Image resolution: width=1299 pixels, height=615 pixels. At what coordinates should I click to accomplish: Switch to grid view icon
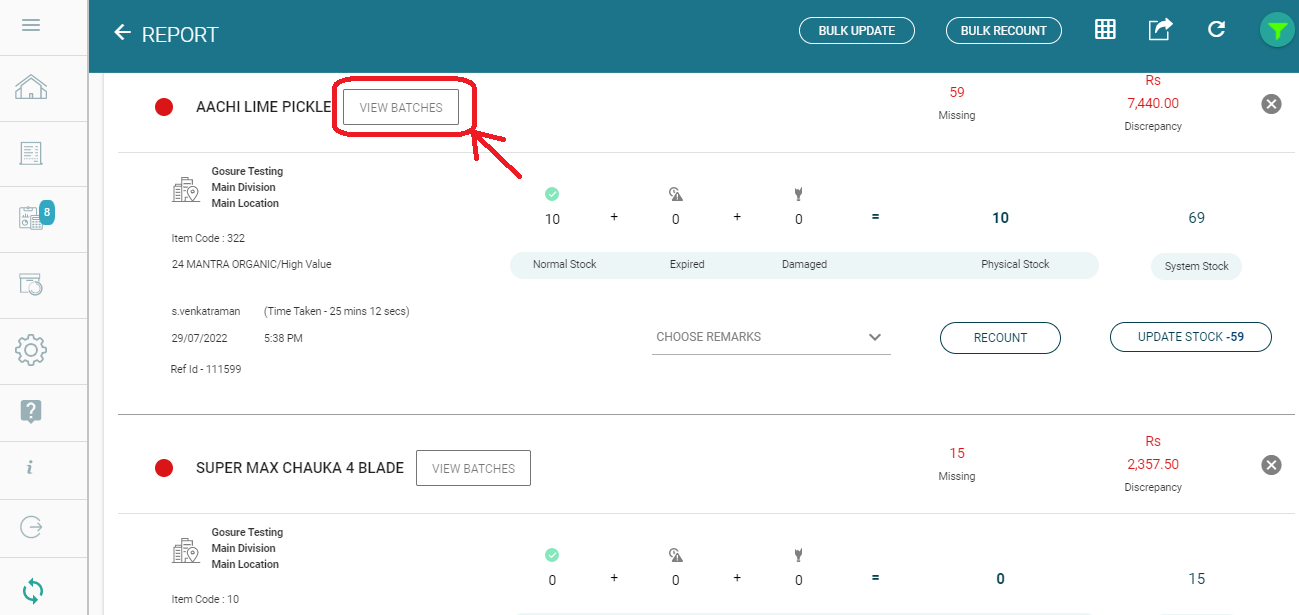[1105, 29]
